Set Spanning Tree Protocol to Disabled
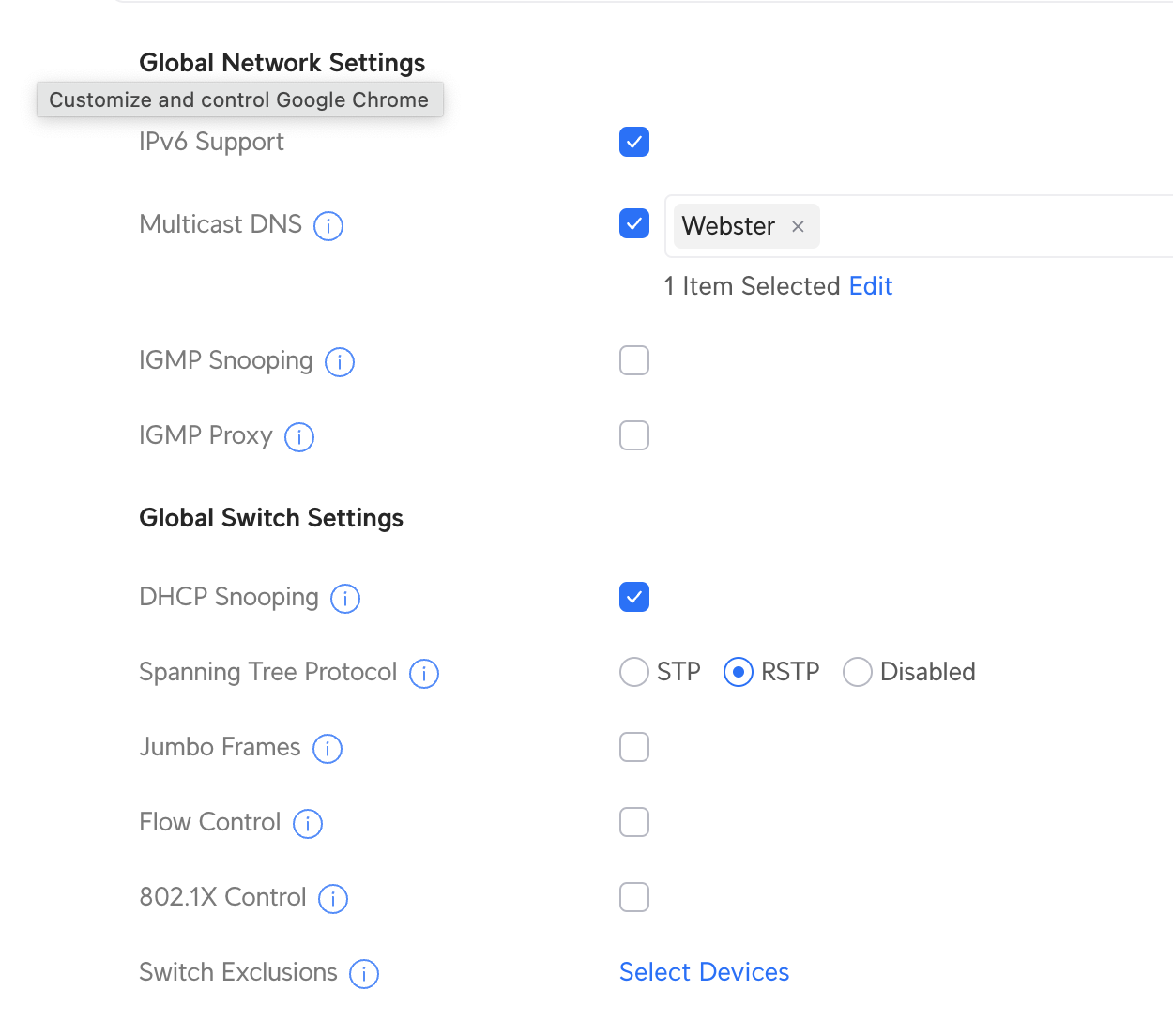 tap(858, 672)
